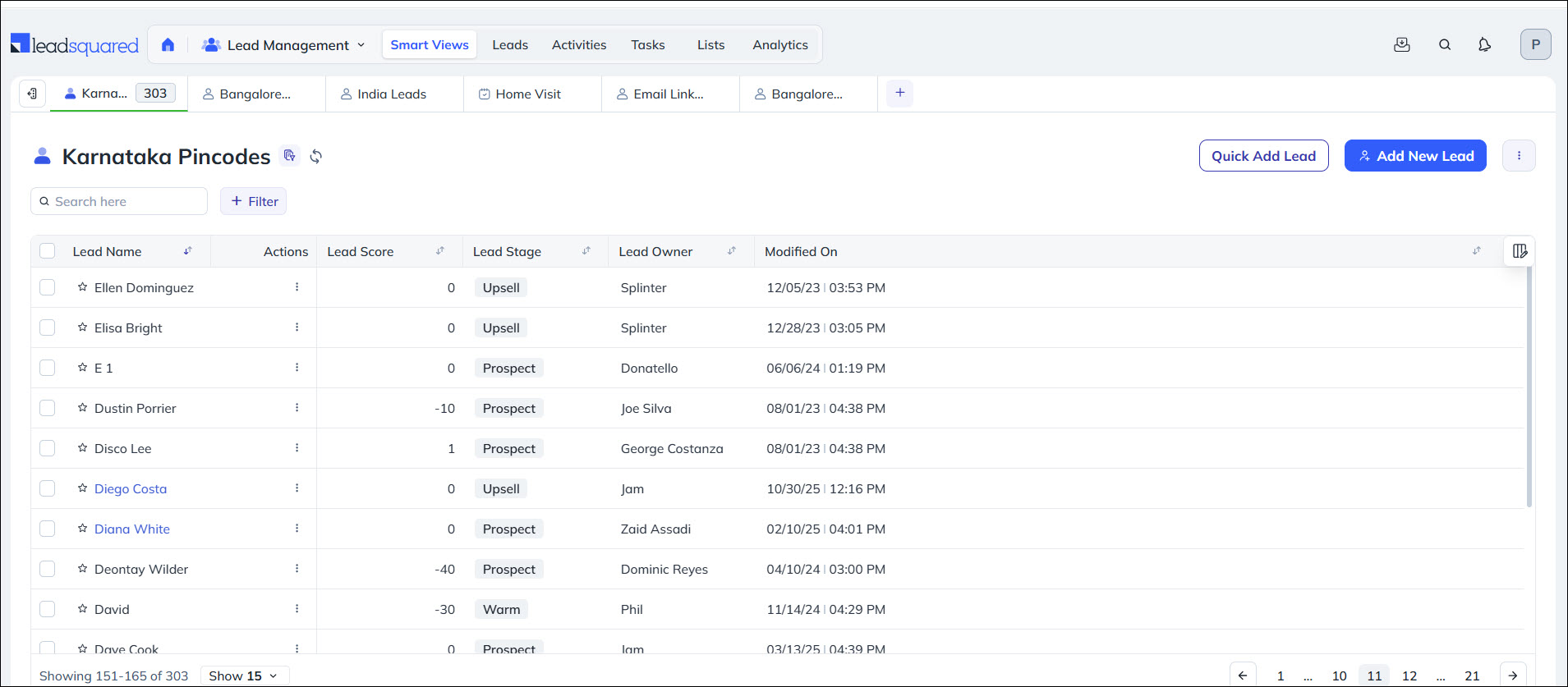Open the downloads inbox icon
Viewport: 1568px width, 687px height.
[1402, 45]
